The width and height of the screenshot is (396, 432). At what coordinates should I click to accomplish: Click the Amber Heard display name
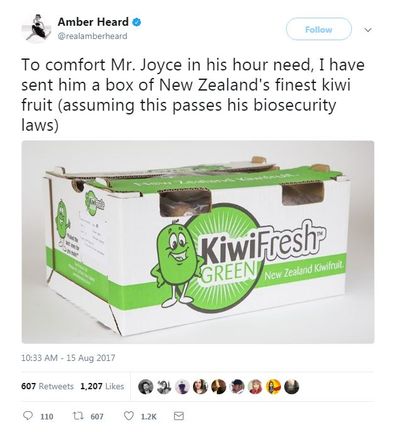coord(93,22)
